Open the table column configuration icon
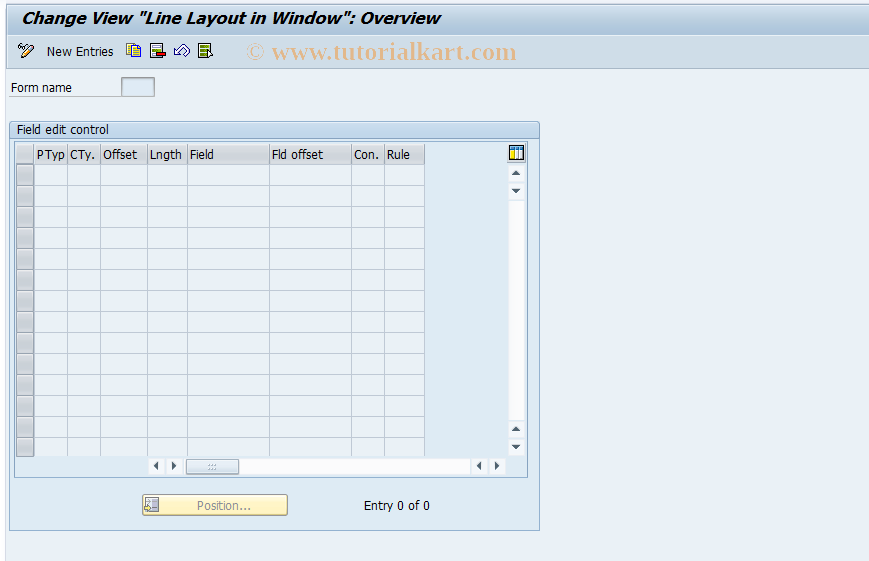 pyautogui.click(x=516, y=153)
